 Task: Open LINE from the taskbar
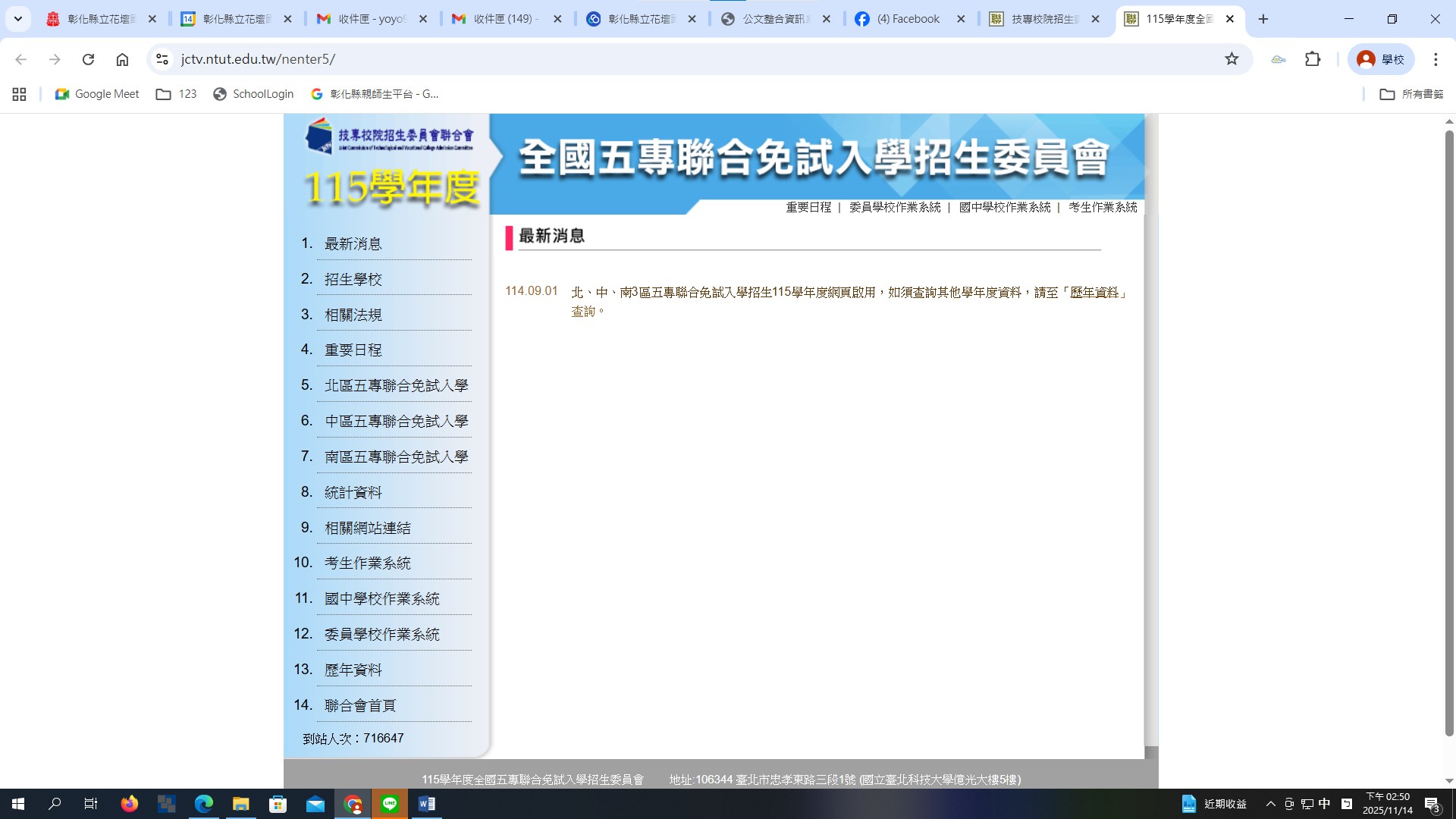tap(390, 804)
